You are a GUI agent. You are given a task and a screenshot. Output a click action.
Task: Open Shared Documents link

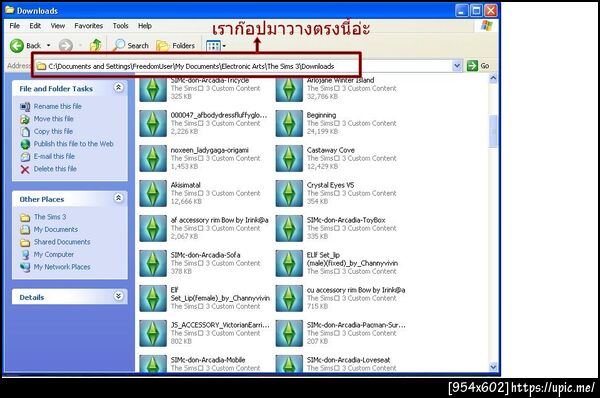(x=62, y=242)
